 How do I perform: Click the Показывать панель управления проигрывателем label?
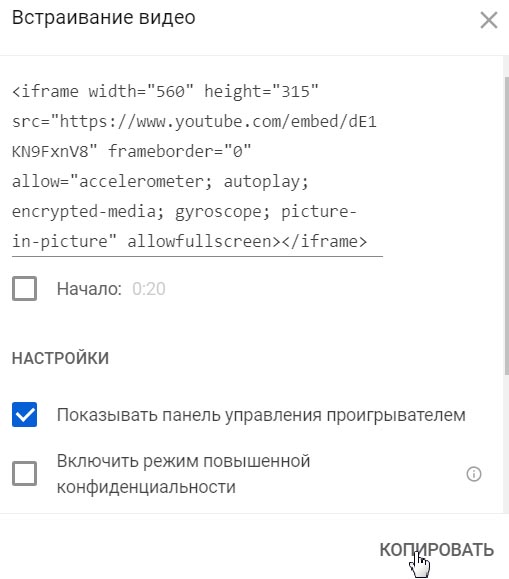point(261,415)
